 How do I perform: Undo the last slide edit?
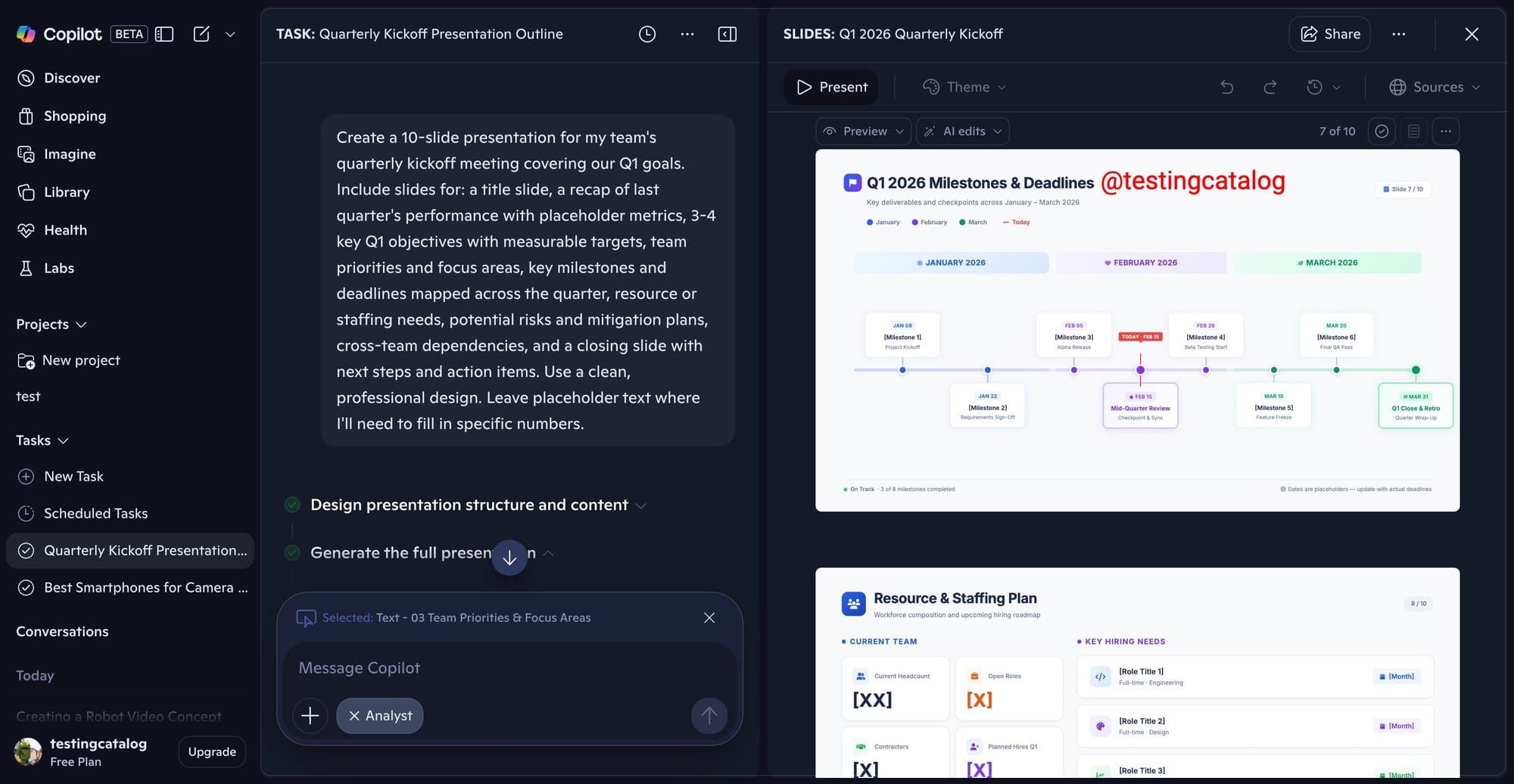tap(1226, 87)
